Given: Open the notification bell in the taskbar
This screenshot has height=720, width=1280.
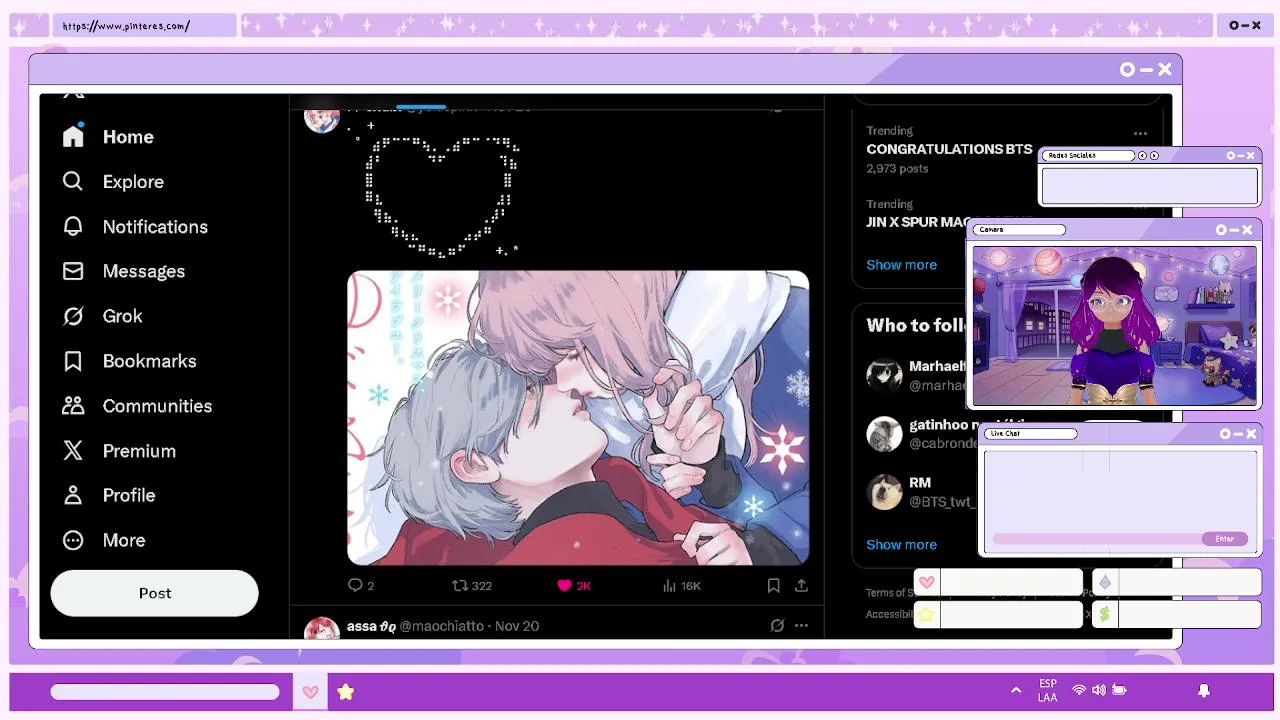Looking at the screenshot, I should click(1204, 691).
